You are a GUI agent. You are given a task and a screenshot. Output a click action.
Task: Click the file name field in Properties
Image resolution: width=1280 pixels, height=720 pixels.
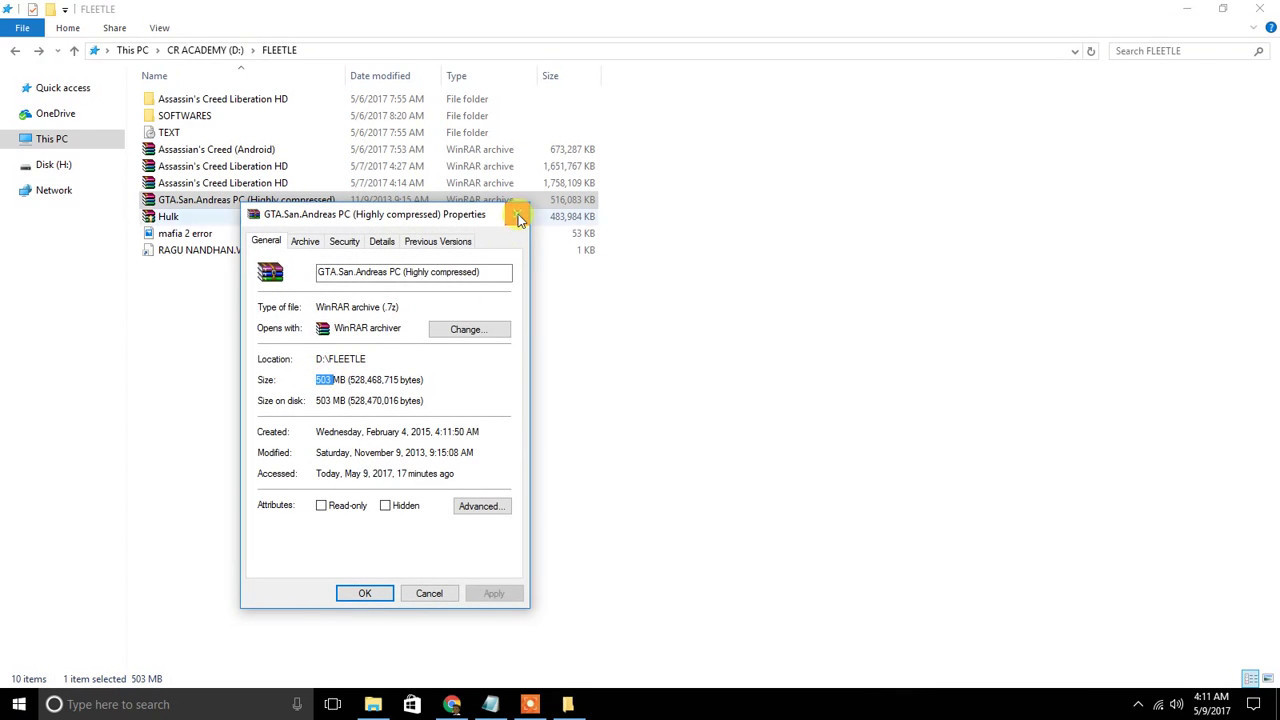(x=414, y=272)
